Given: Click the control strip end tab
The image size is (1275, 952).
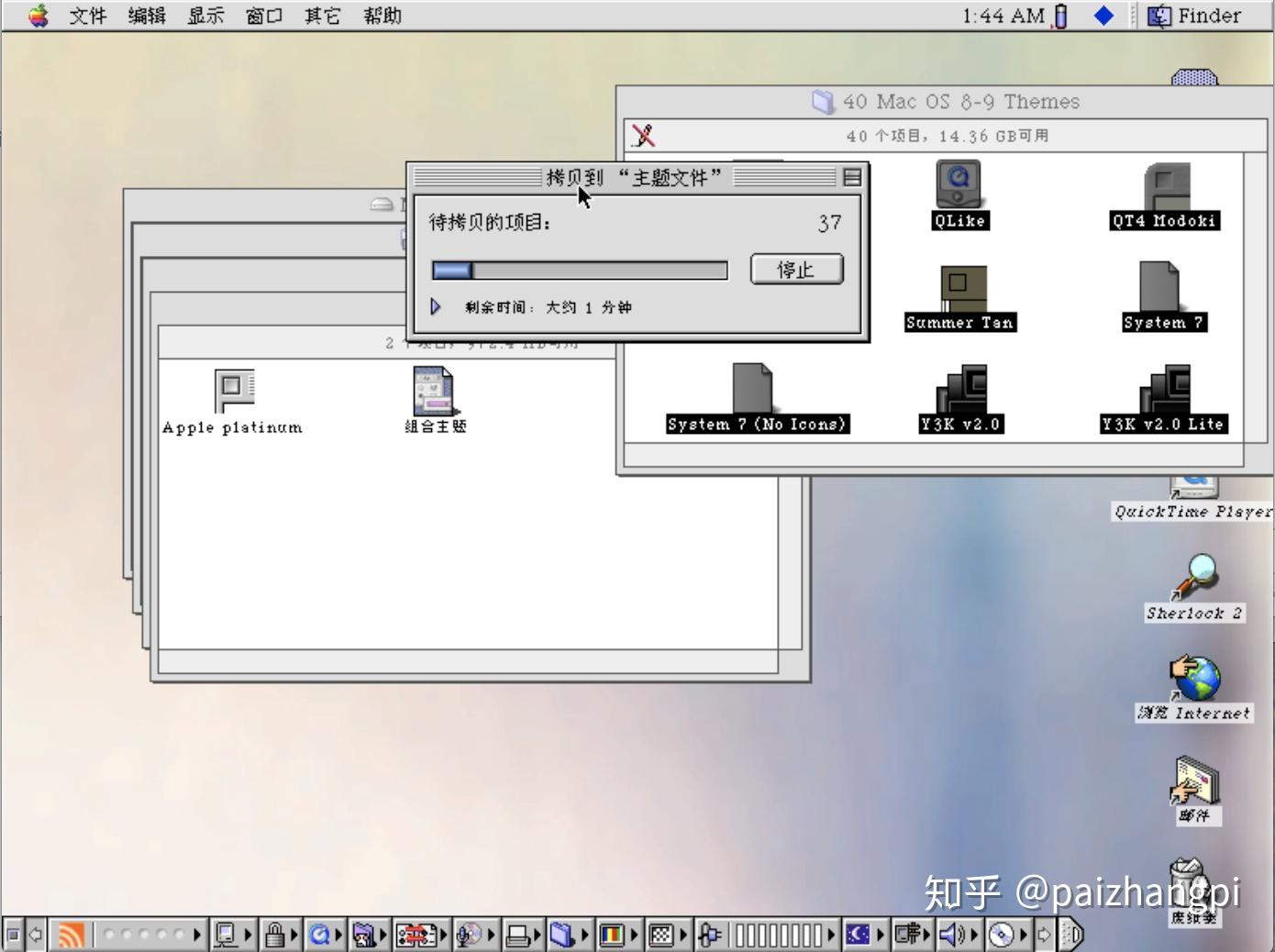Looking at the screenshot, I should click(x=1072, y=935).
